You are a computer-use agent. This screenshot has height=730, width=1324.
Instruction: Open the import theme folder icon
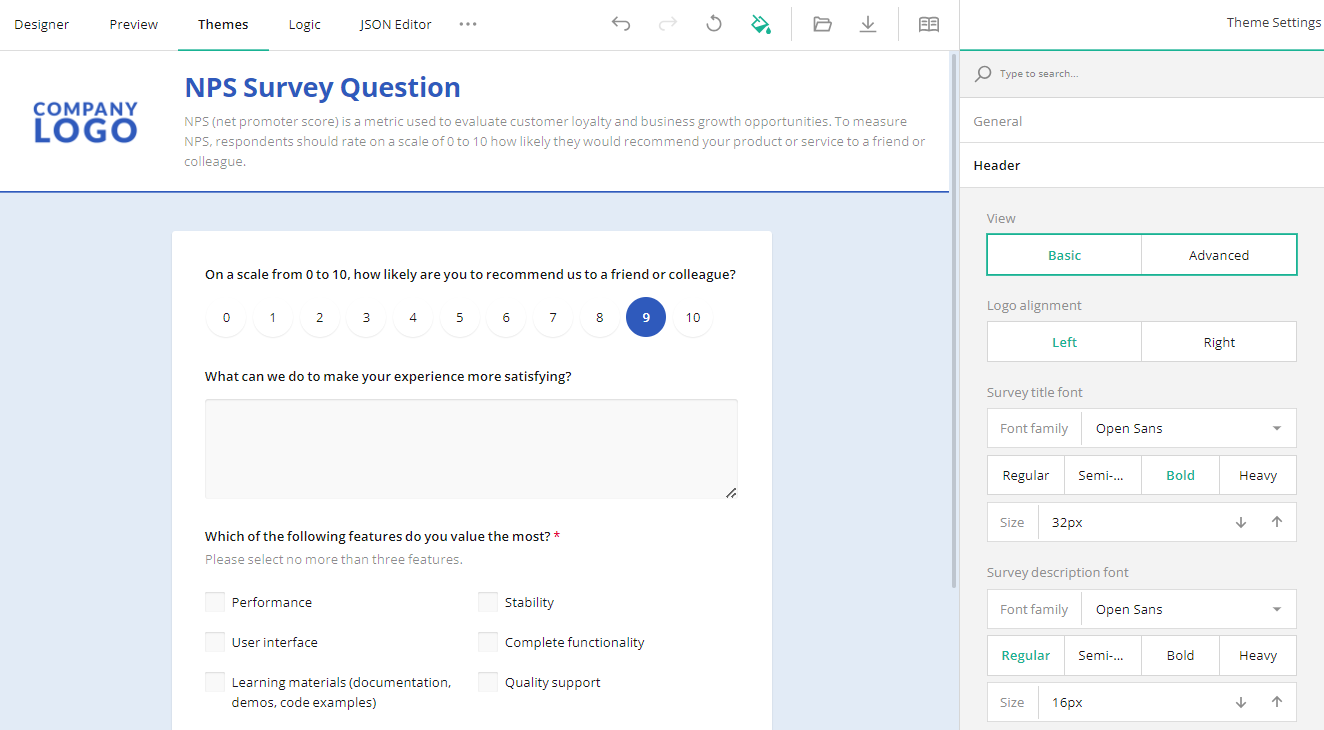click(x=821, y=23)
